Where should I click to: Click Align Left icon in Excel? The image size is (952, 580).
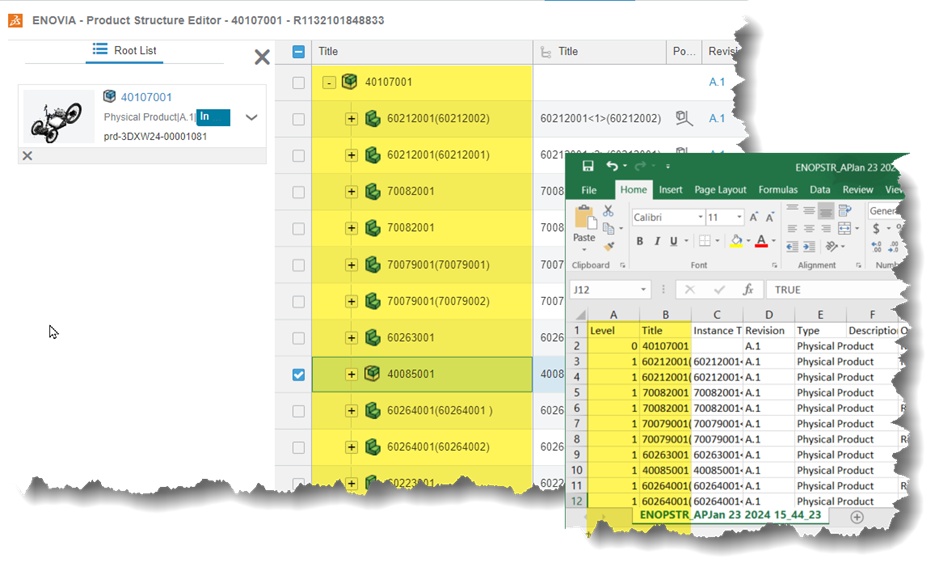[792, 228]
